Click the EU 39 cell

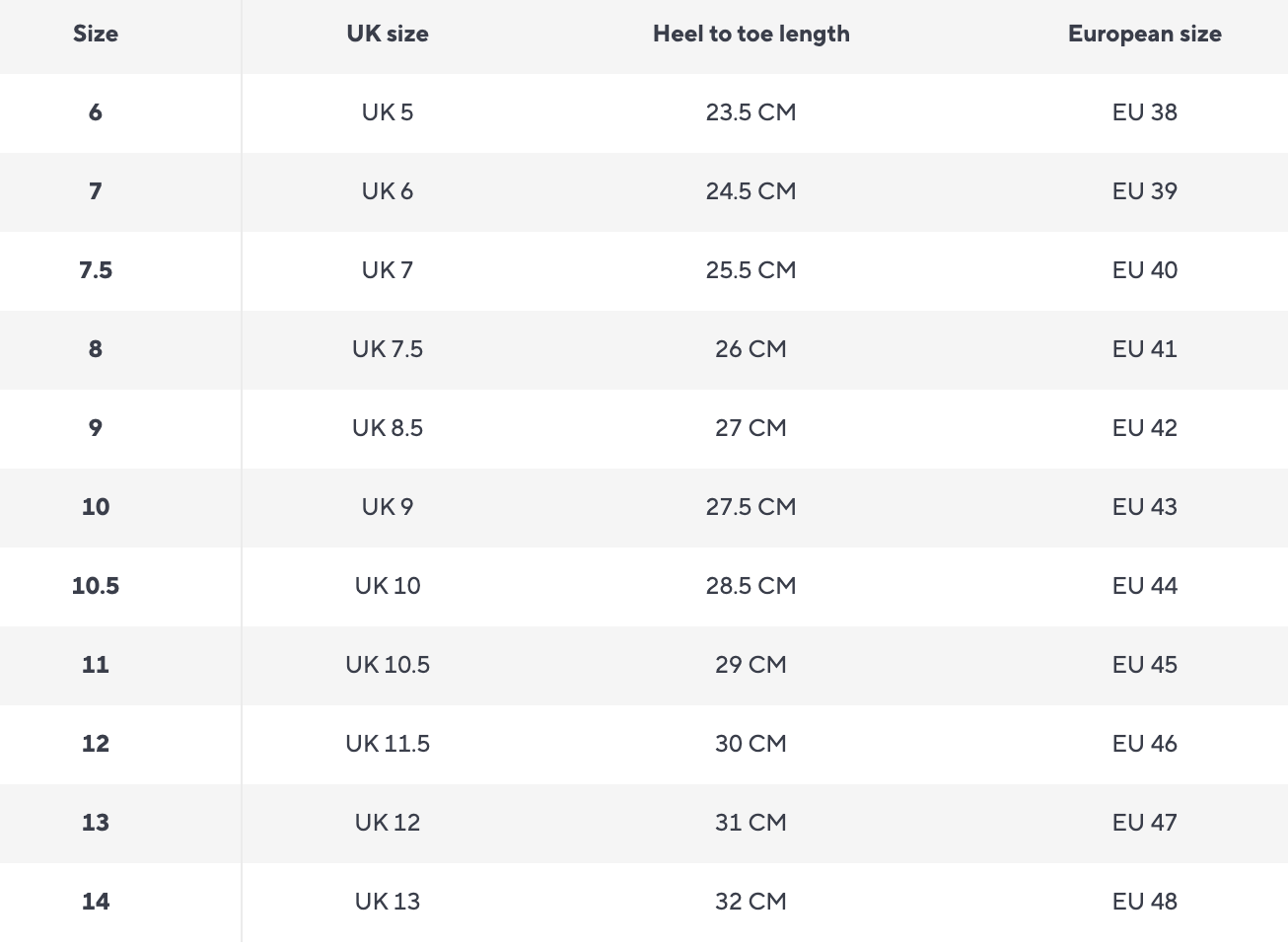[1144, 191]
